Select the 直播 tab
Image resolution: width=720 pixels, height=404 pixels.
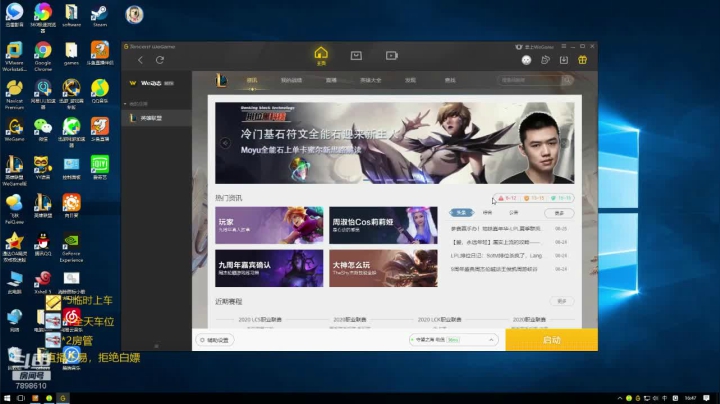[331, 80]
